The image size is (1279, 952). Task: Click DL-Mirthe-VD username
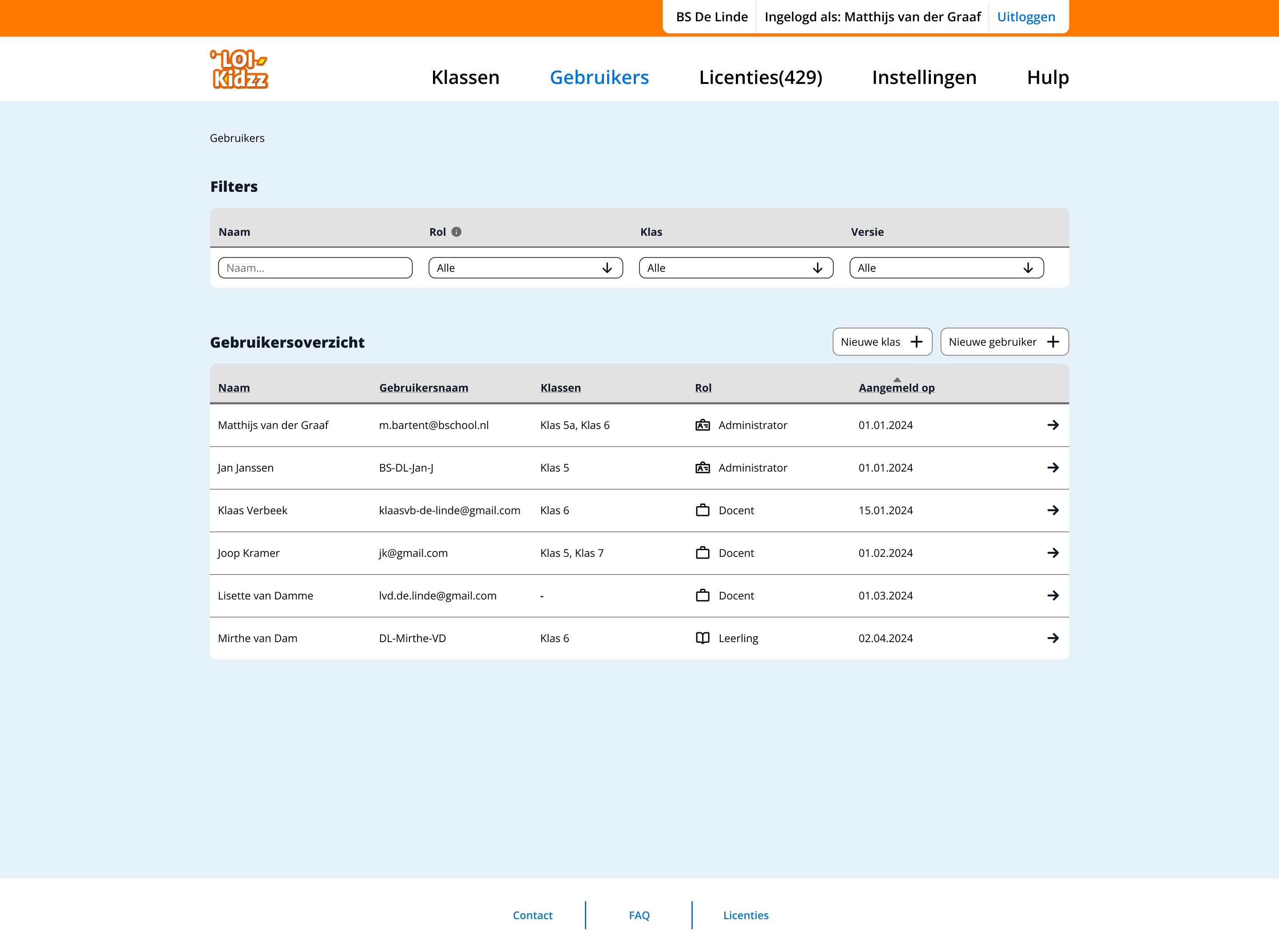click(x=412, y=638)
